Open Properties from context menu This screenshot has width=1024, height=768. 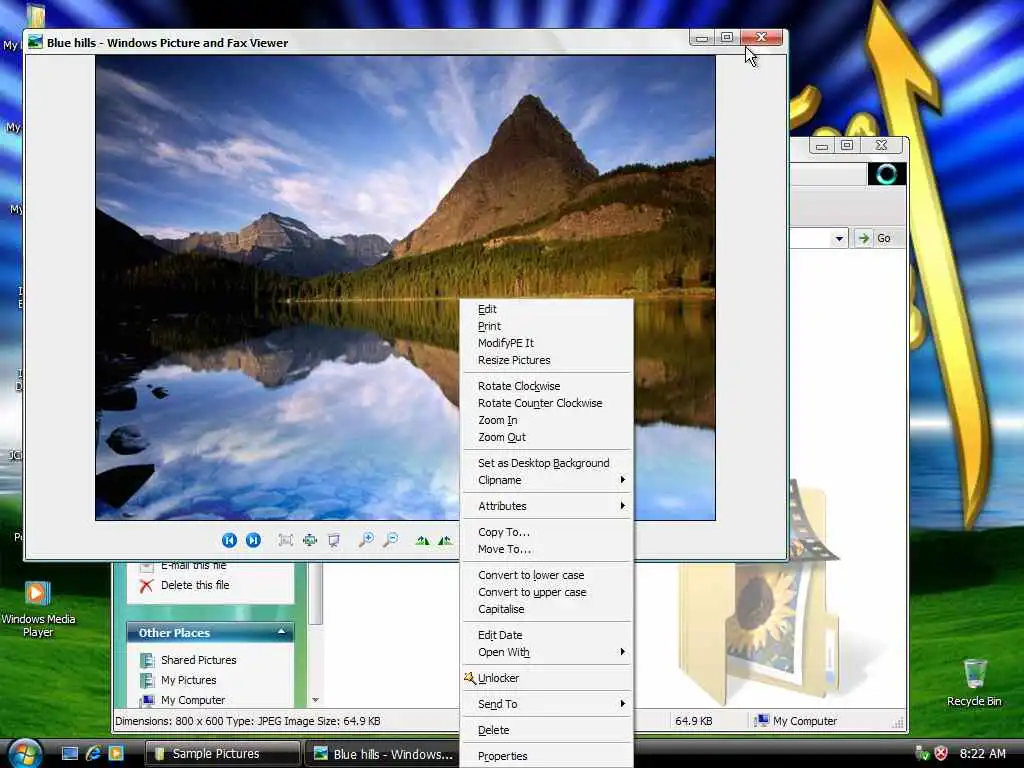point(547,756)
